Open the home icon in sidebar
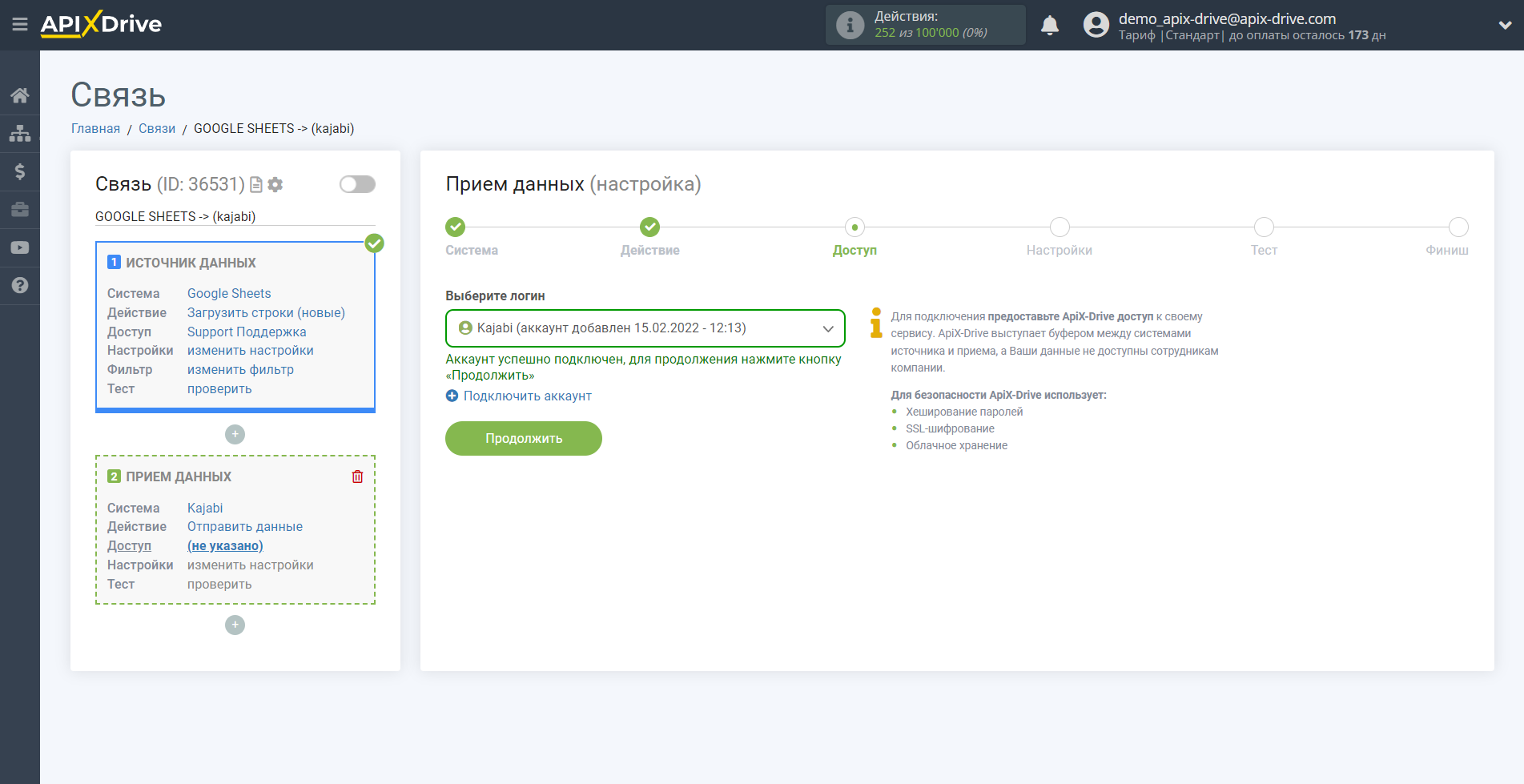The image size is (1524, 784). (x=20, y=96)
